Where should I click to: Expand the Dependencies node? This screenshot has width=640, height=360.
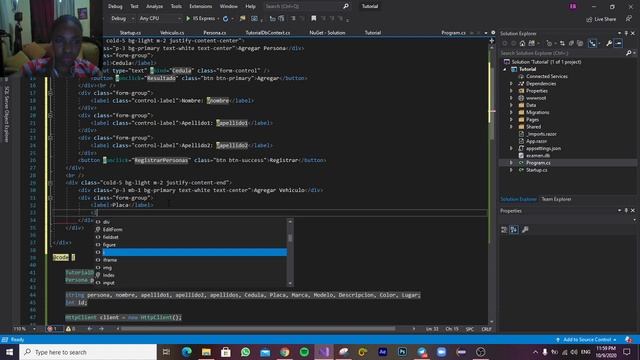(511, 84)
